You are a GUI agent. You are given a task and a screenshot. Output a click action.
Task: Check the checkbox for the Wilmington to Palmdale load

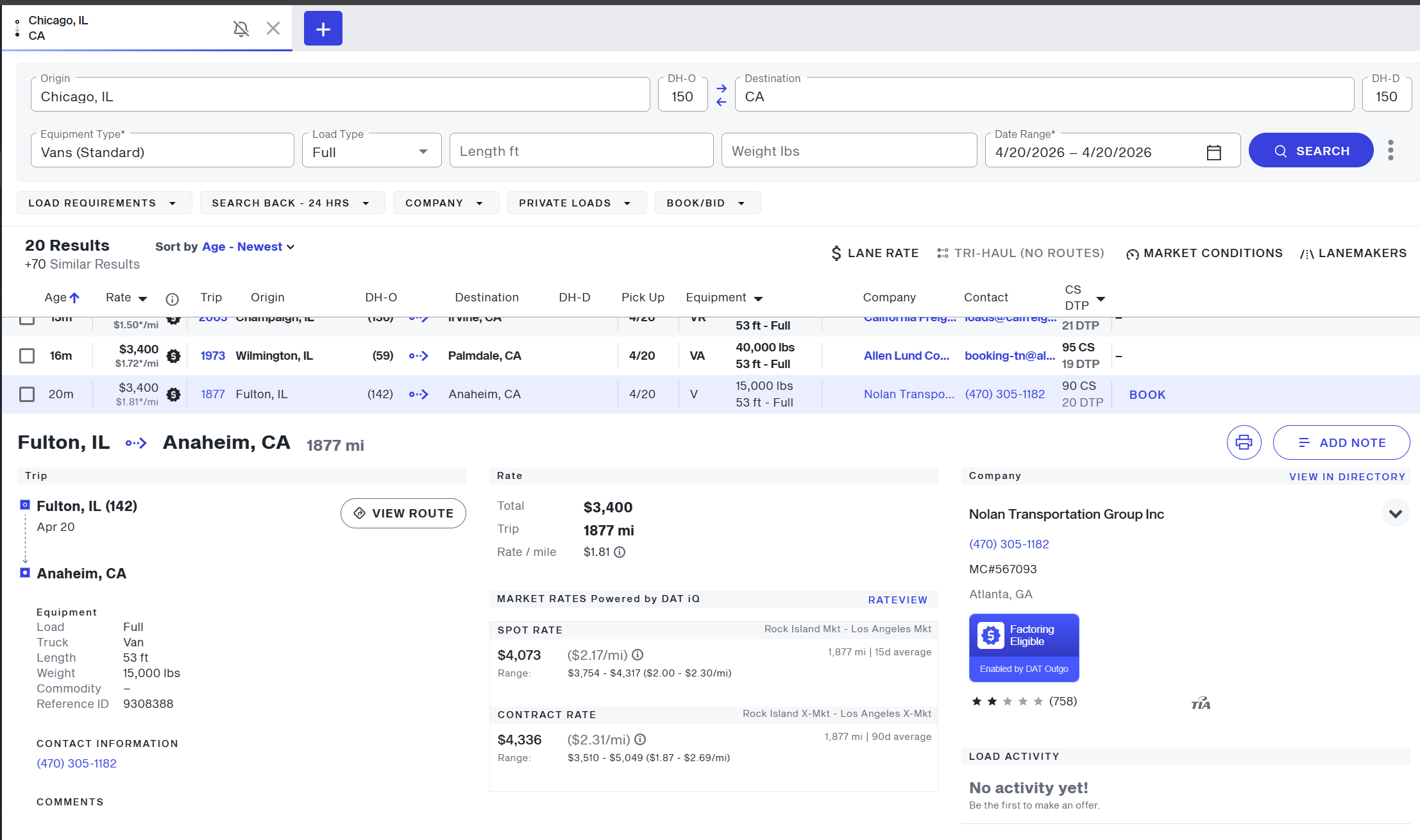pos(26,355)
